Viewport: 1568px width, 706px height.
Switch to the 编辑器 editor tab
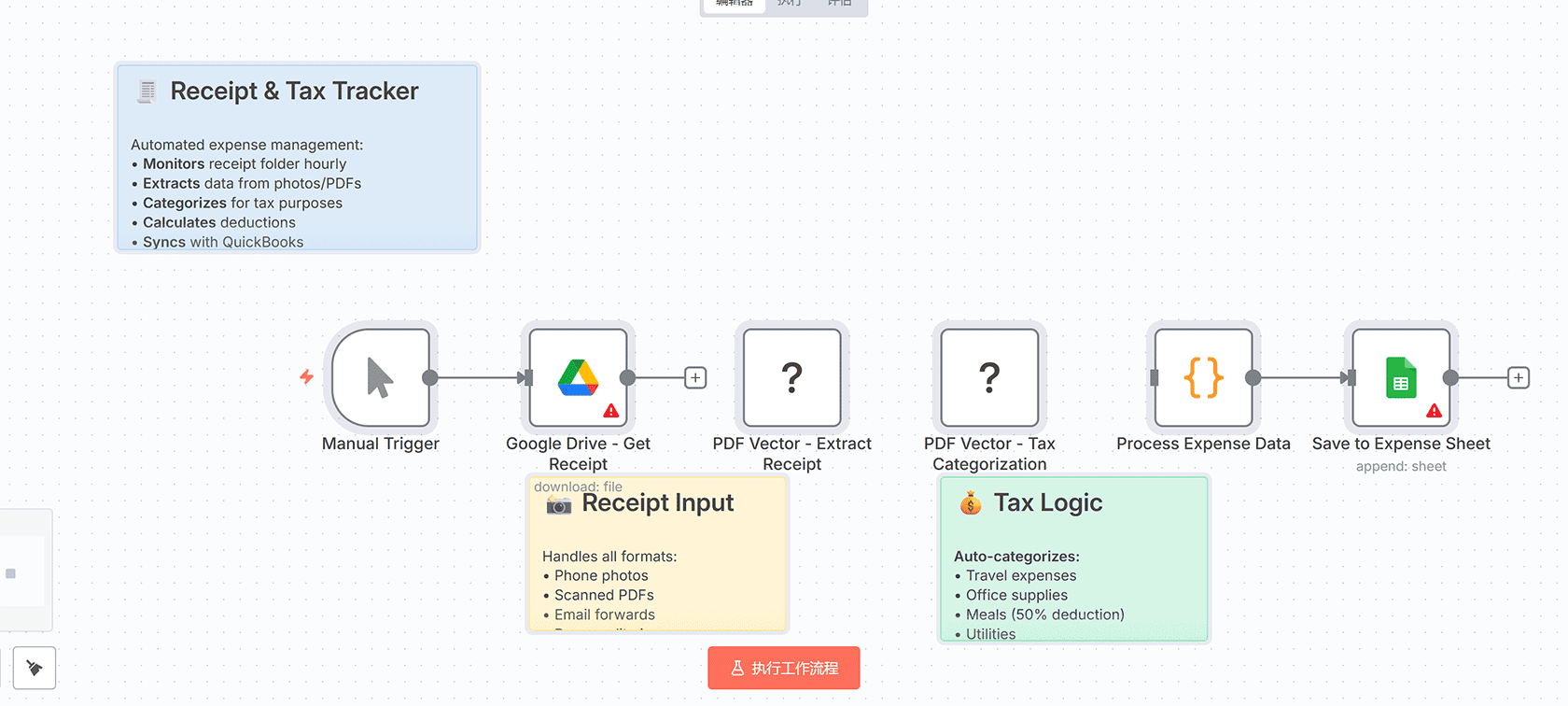click(735, 4)
